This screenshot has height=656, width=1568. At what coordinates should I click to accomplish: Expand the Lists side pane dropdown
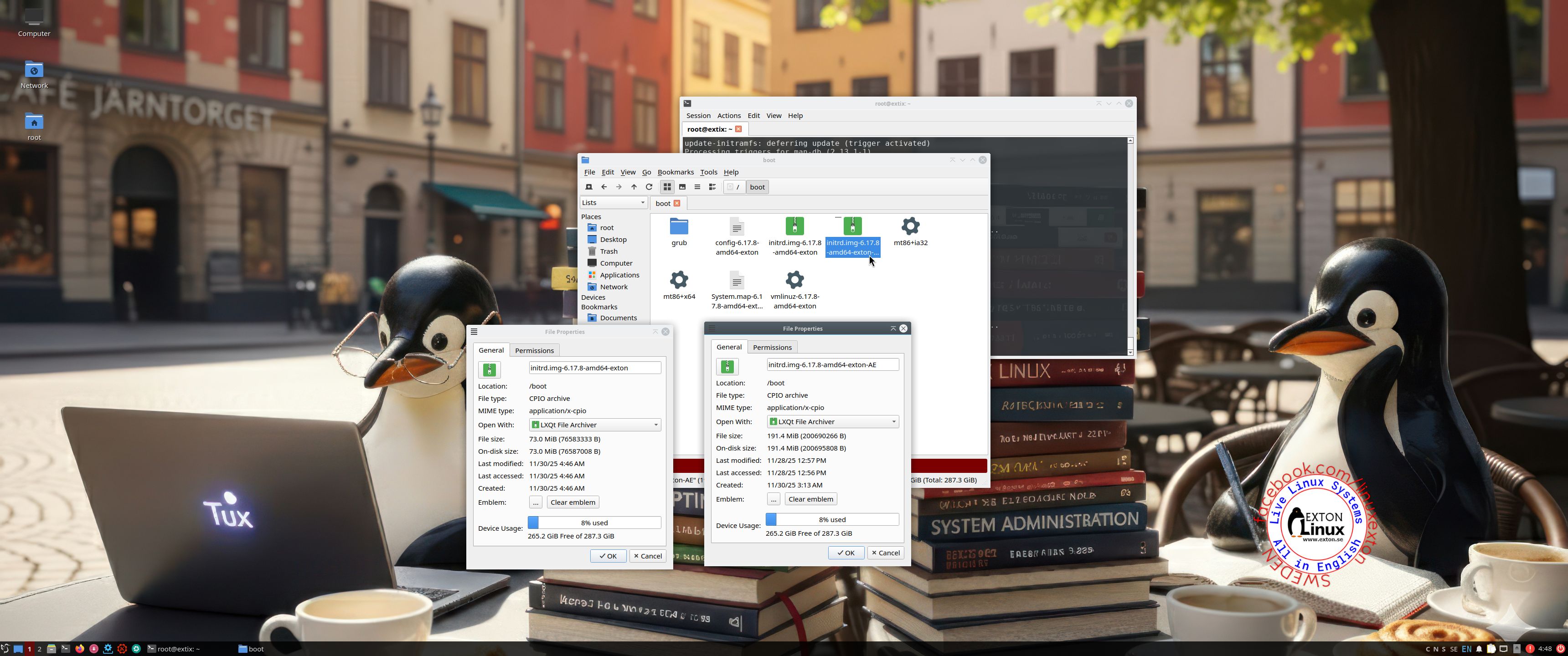(614, 203)
